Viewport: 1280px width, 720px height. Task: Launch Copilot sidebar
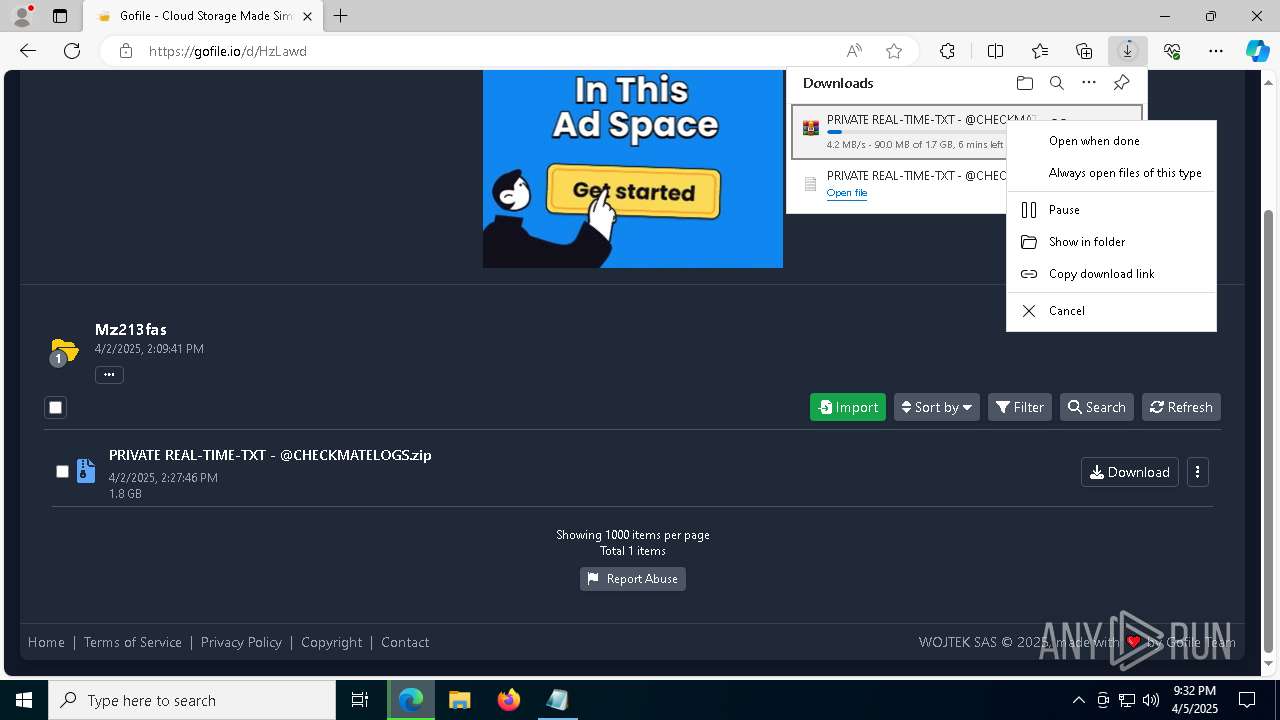click(1257, 51)
